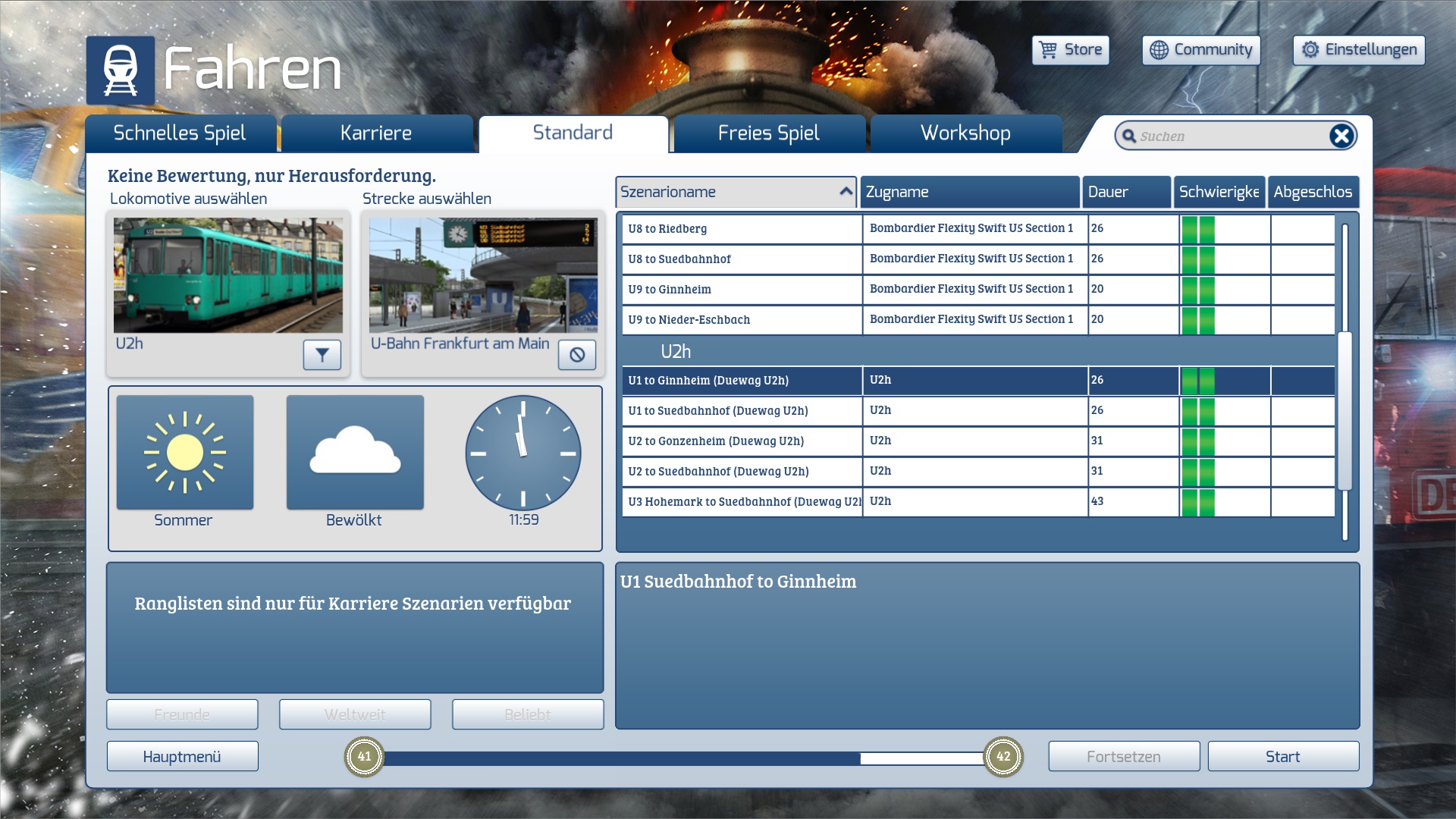Switch to the Karriere tab

[376, 133]
